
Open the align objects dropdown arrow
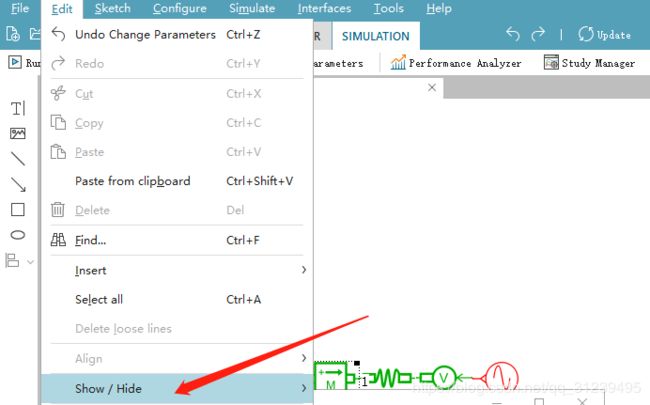click(x=30, y=262)
